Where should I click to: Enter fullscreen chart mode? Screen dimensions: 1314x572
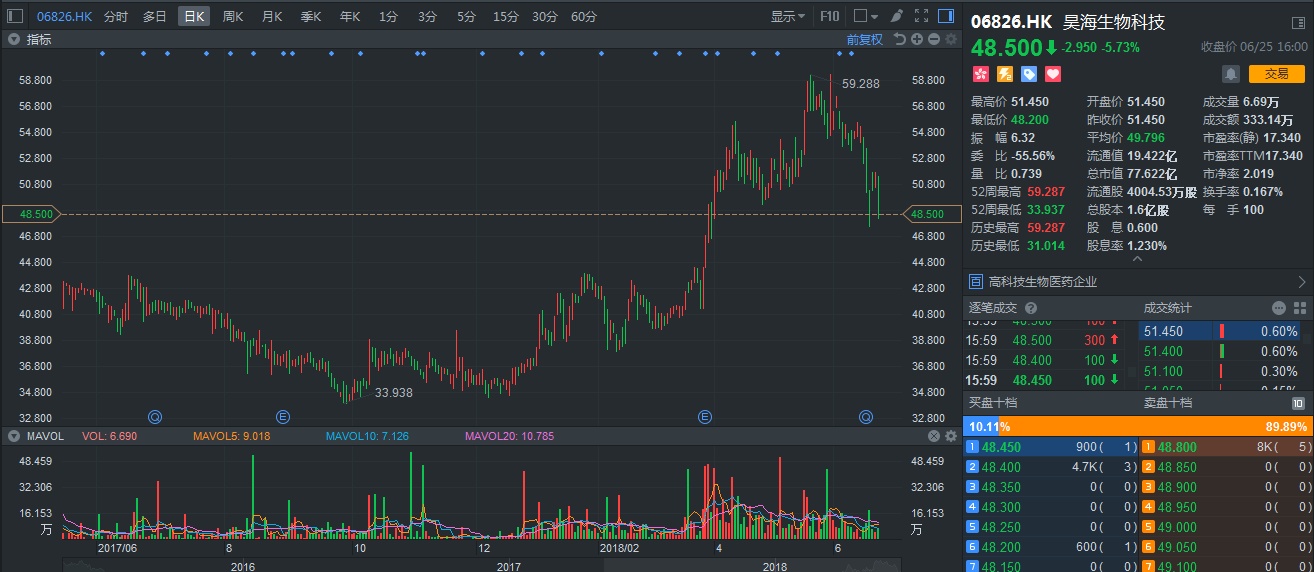click(920, 16)
